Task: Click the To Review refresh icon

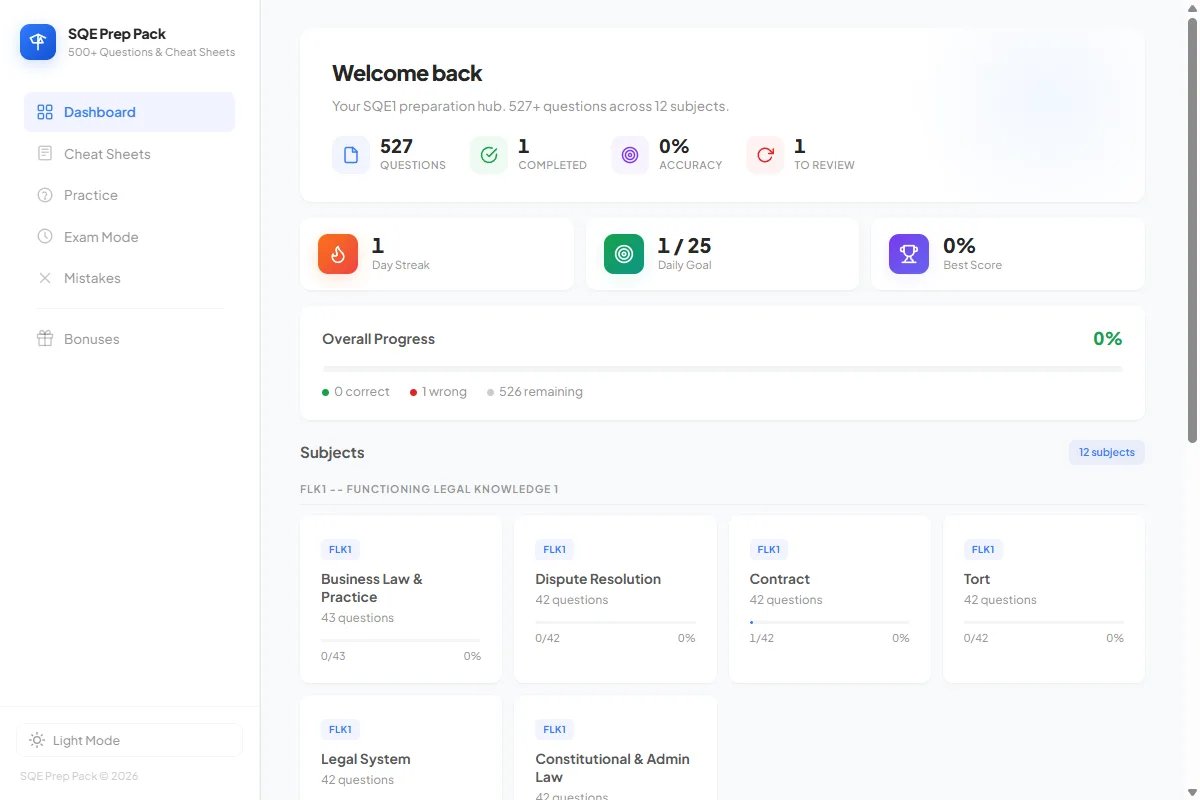Action: (765, 155)
